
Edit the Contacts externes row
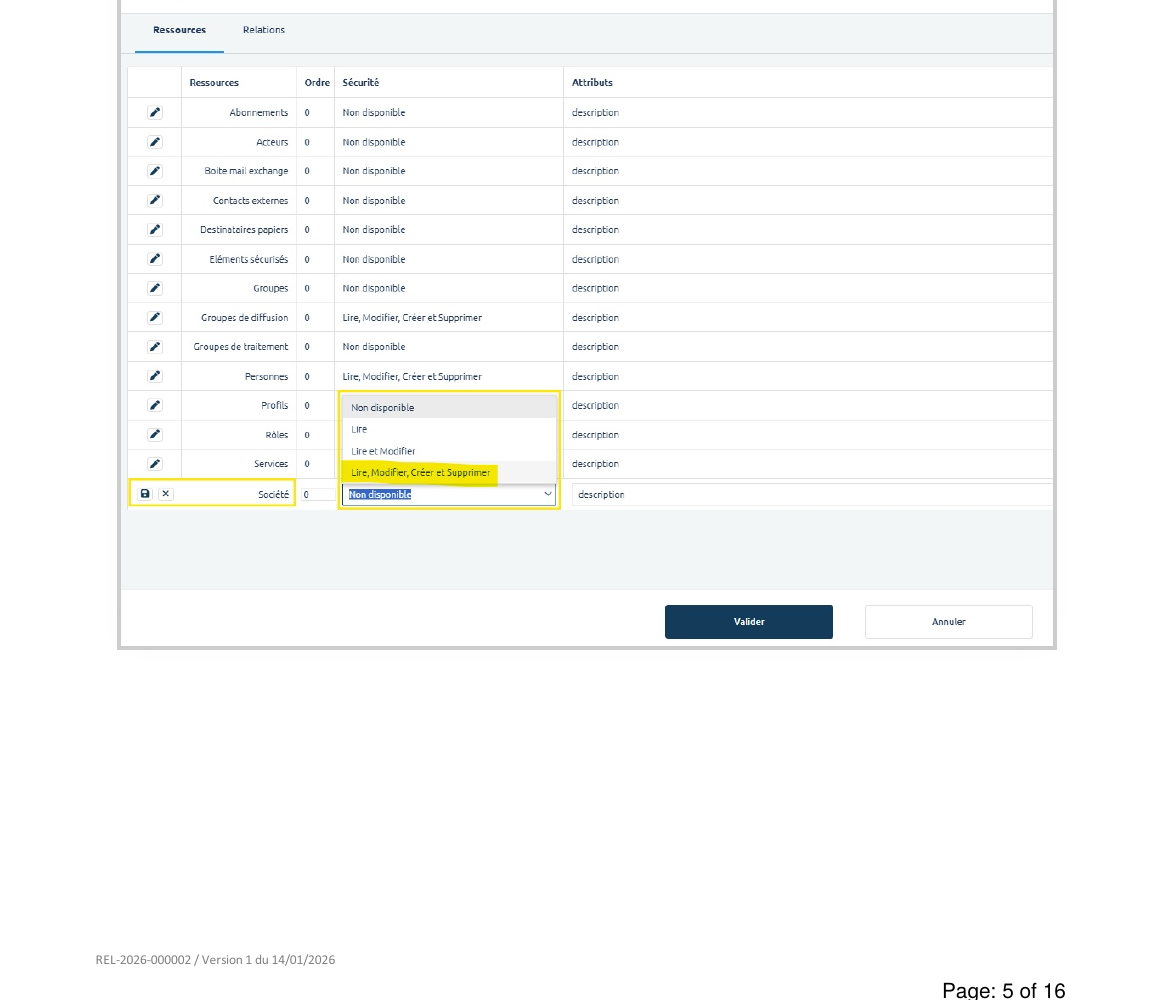point(154,200)
